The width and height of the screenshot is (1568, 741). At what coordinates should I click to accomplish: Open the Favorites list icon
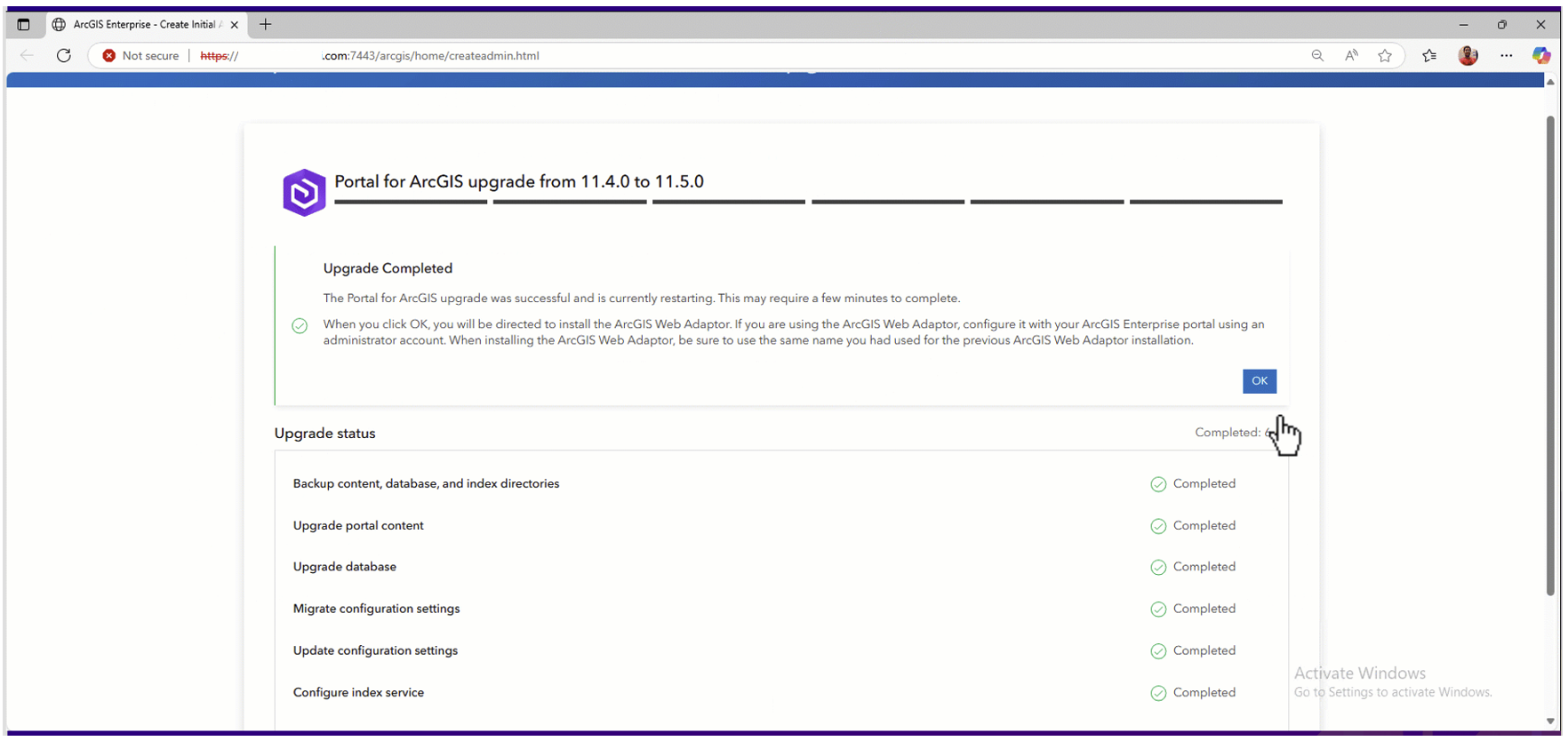click(1429, 55)
